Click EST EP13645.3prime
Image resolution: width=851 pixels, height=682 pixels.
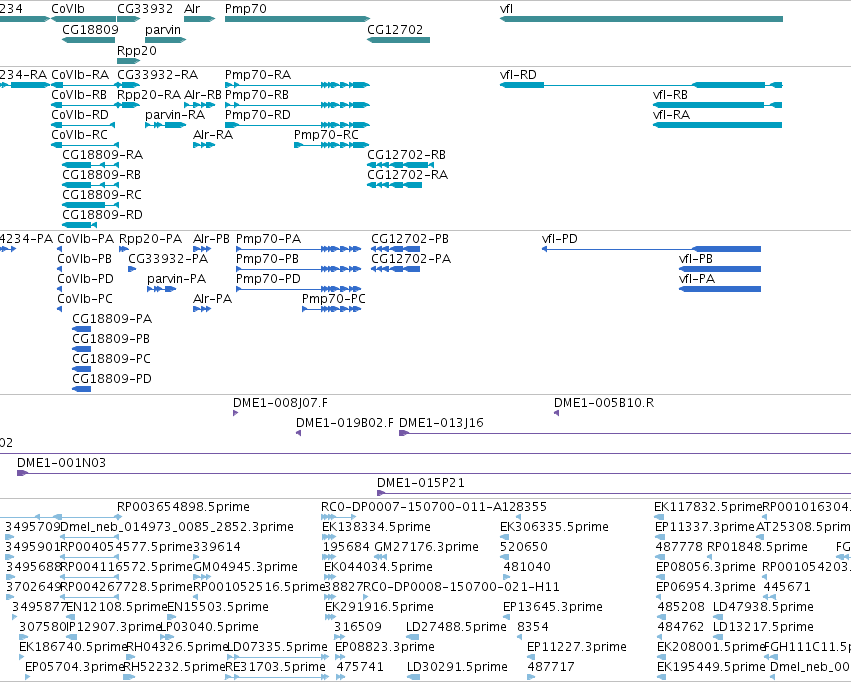[506, 617]
